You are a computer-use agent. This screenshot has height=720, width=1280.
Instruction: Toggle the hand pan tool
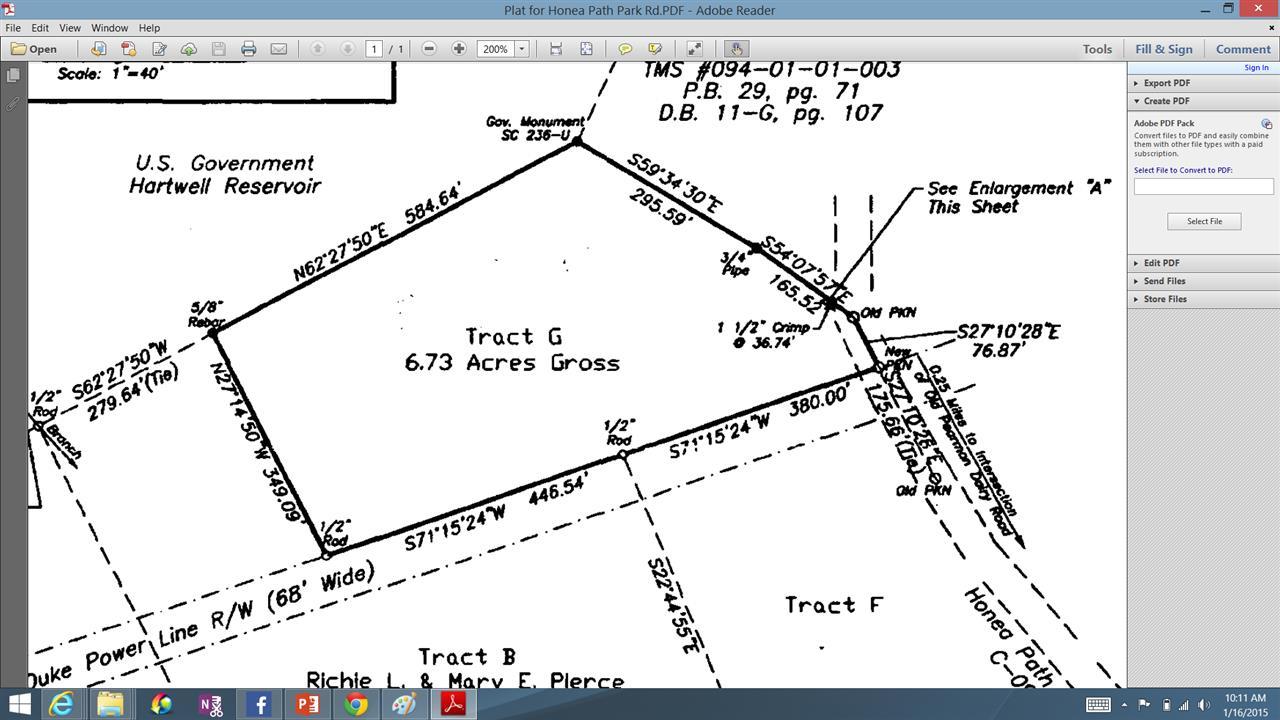[736, 48]
